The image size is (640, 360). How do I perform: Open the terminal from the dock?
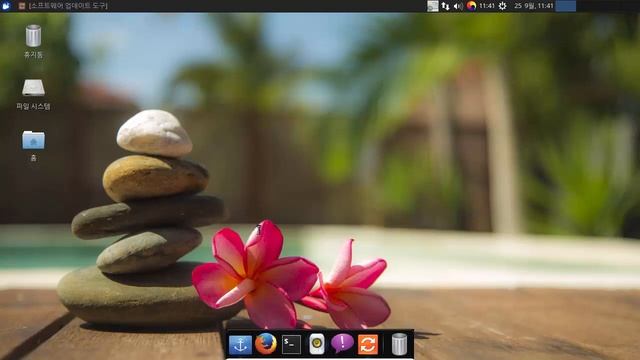pyautogui.click(x=291, y=344)
